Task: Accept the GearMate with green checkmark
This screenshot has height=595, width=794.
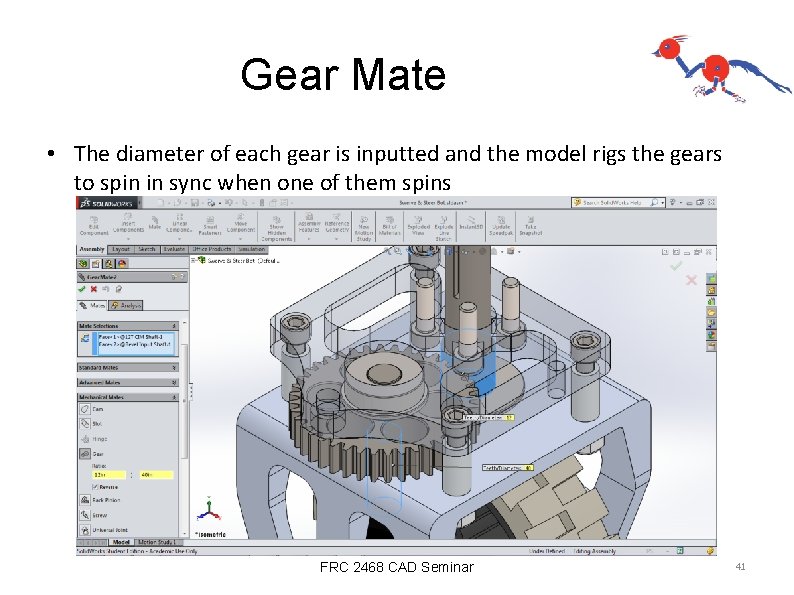Action: [x=82, y=289]
